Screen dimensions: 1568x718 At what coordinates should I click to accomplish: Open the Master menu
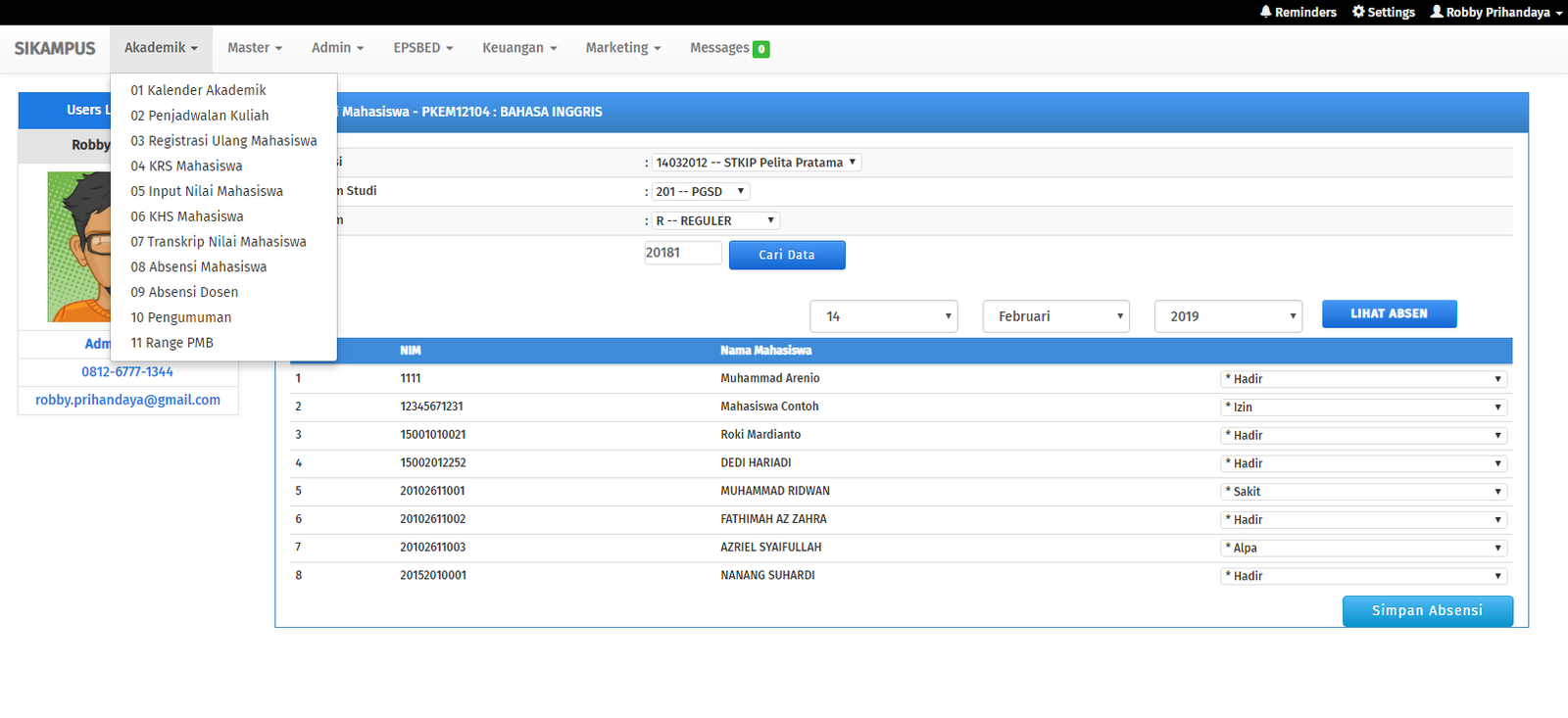[254, 48]
